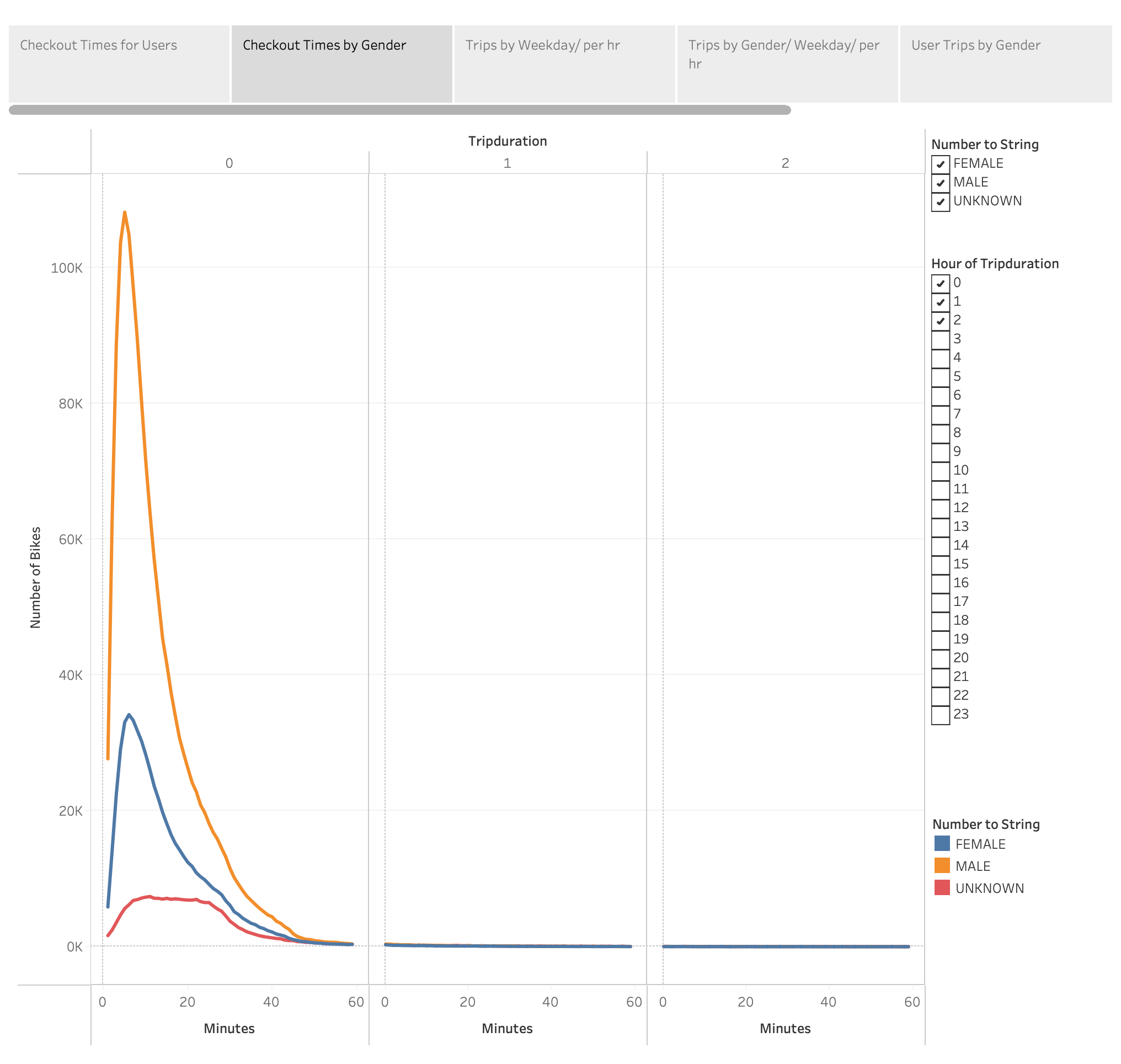Click the Tripduration hour 2 column header
1121x1064 pixels.
[x=786, y=163]
